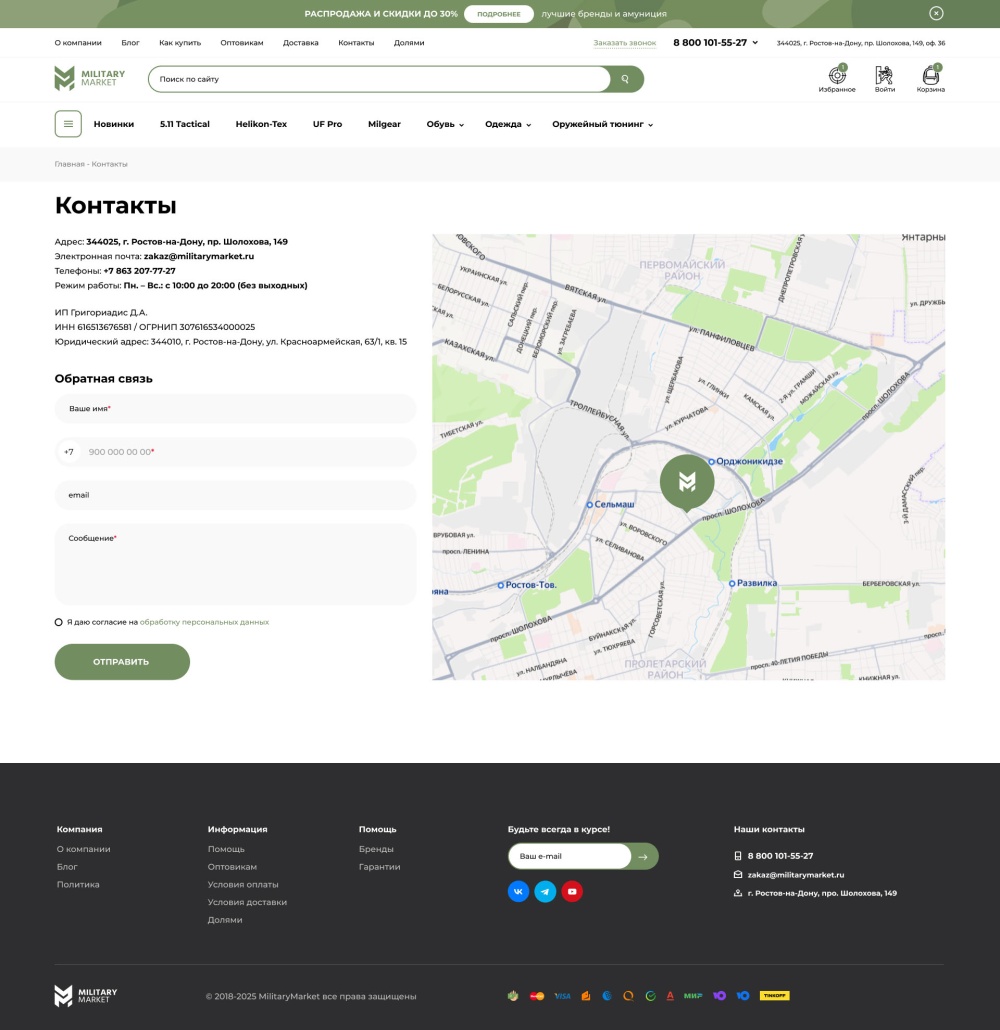Open the Доставка top menu item
This screenshot has width=1000, height=1030.
point(300,43)
